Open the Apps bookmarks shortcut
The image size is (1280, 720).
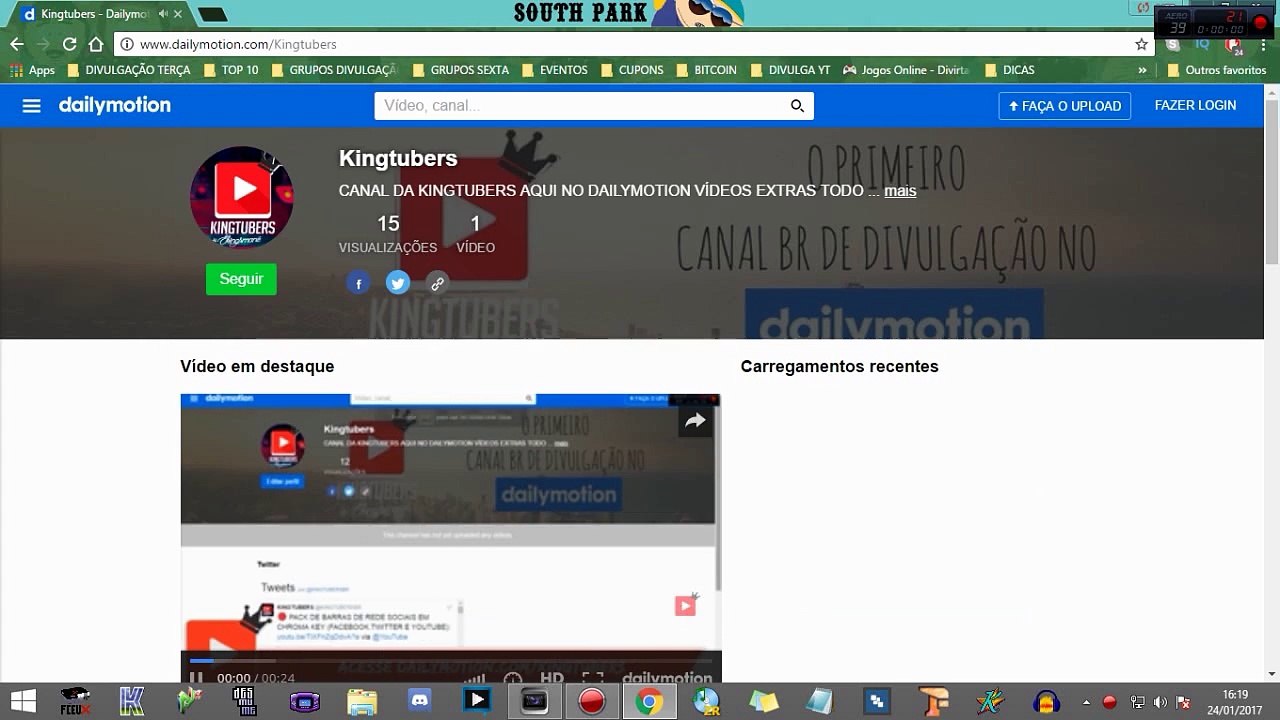(32, 70)
